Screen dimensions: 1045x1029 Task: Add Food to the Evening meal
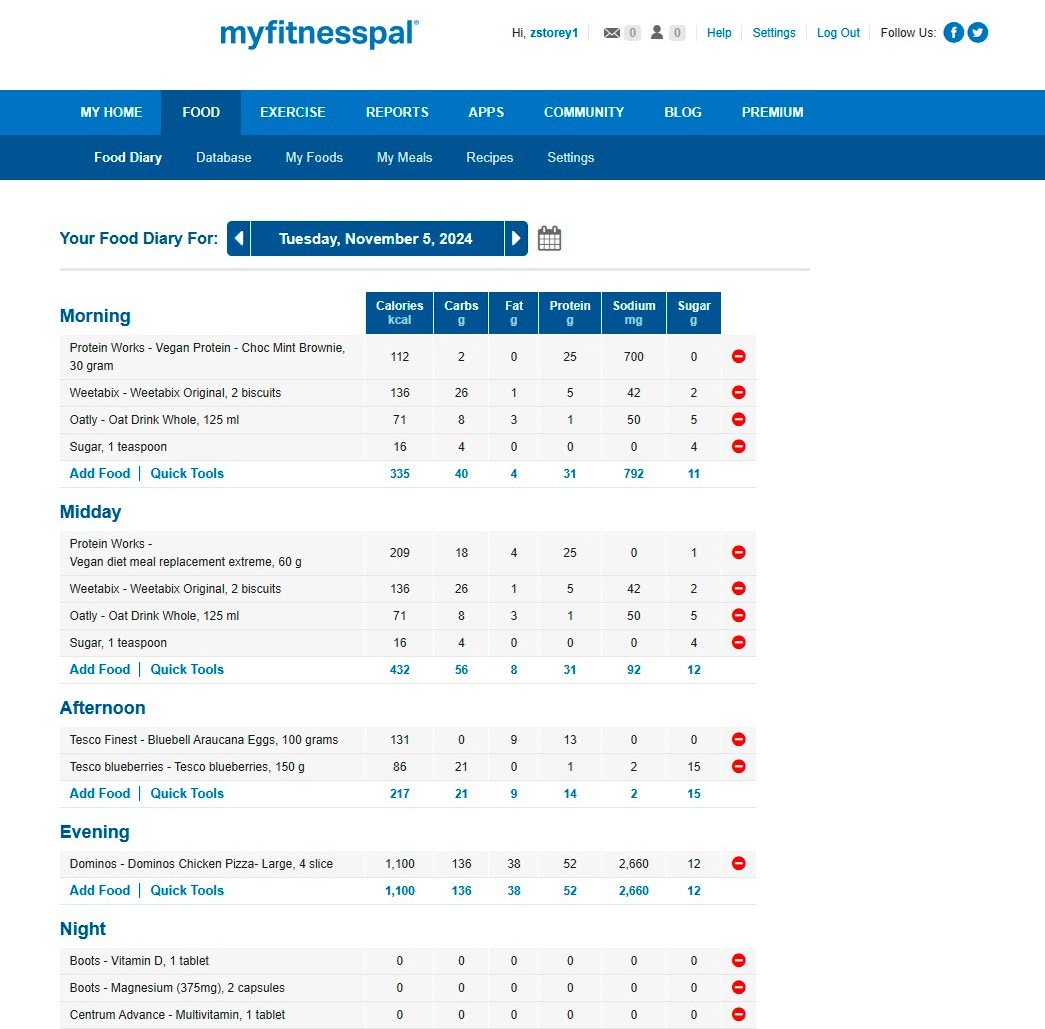(x=100, y=890)
